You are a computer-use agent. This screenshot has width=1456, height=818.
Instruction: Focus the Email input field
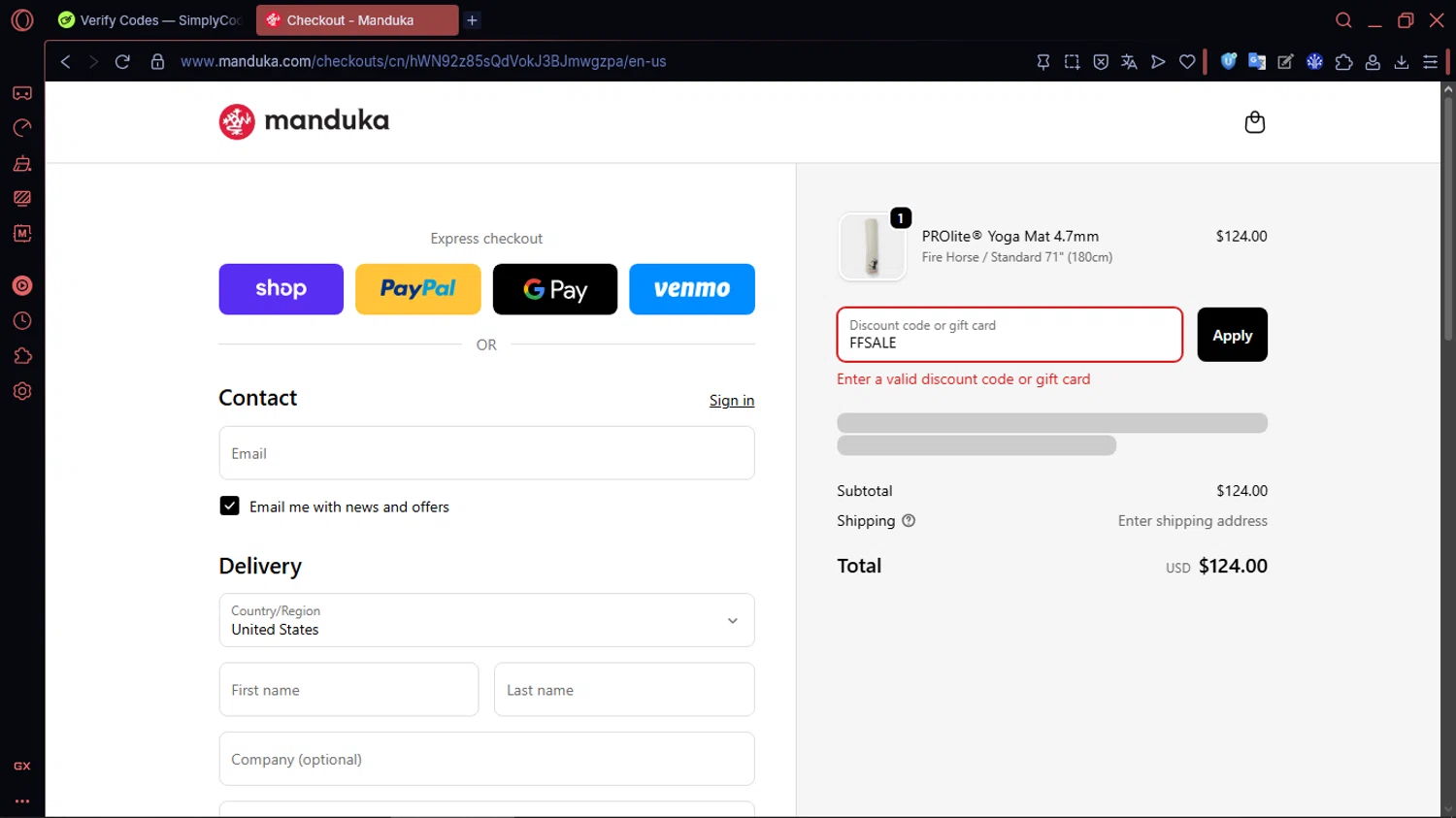coord(486,453)
